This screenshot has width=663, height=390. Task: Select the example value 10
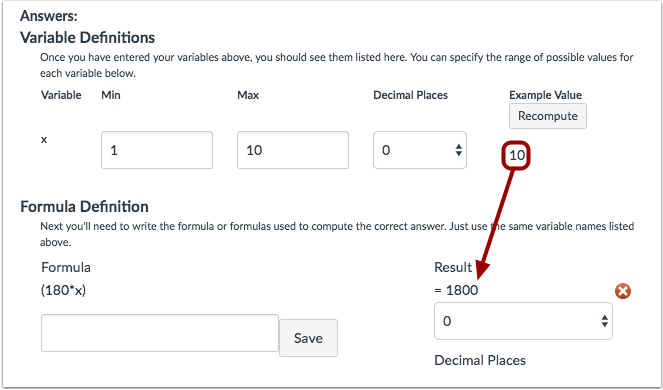[x=516, y=155]
